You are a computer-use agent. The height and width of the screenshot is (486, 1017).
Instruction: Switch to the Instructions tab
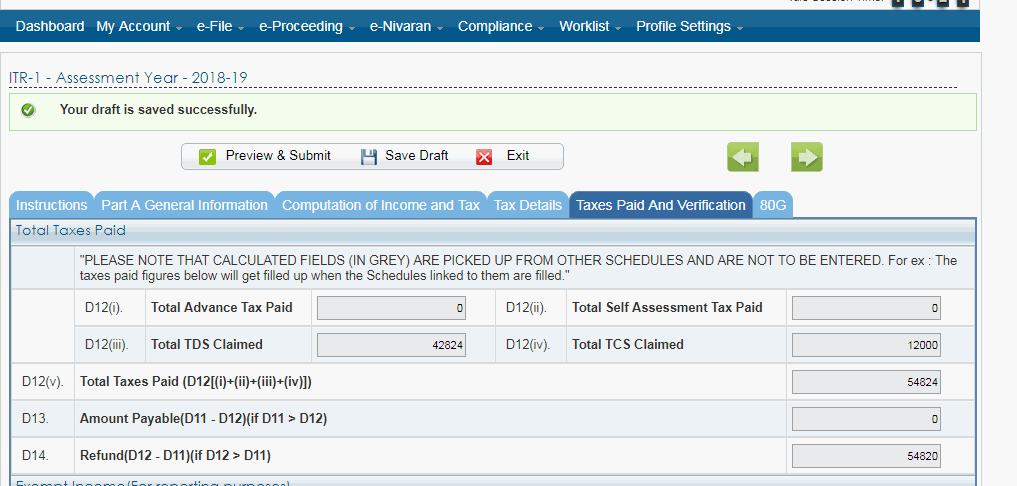pos(52,205)
